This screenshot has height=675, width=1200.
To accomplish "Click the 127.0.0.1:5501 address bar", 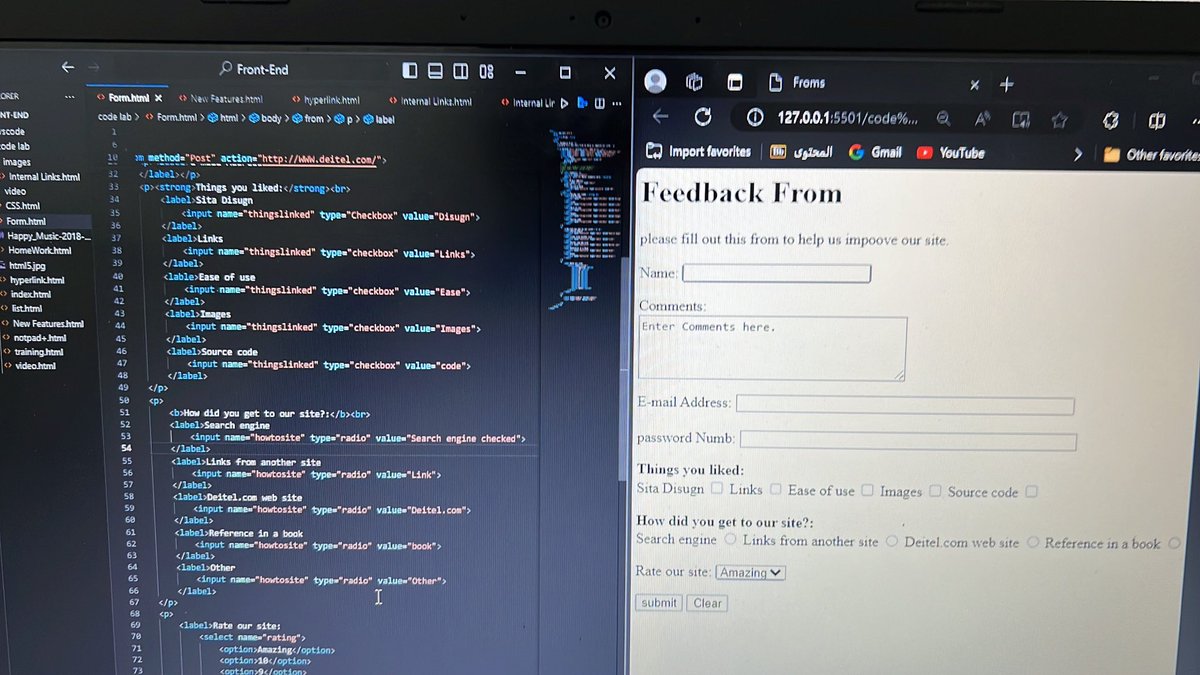I will [x=846, y=118].
